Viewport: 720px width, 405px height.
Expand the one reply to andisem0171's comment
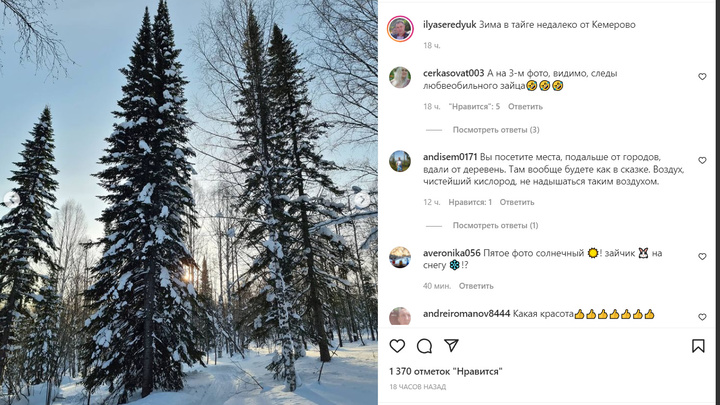click(x=495, y=225)
